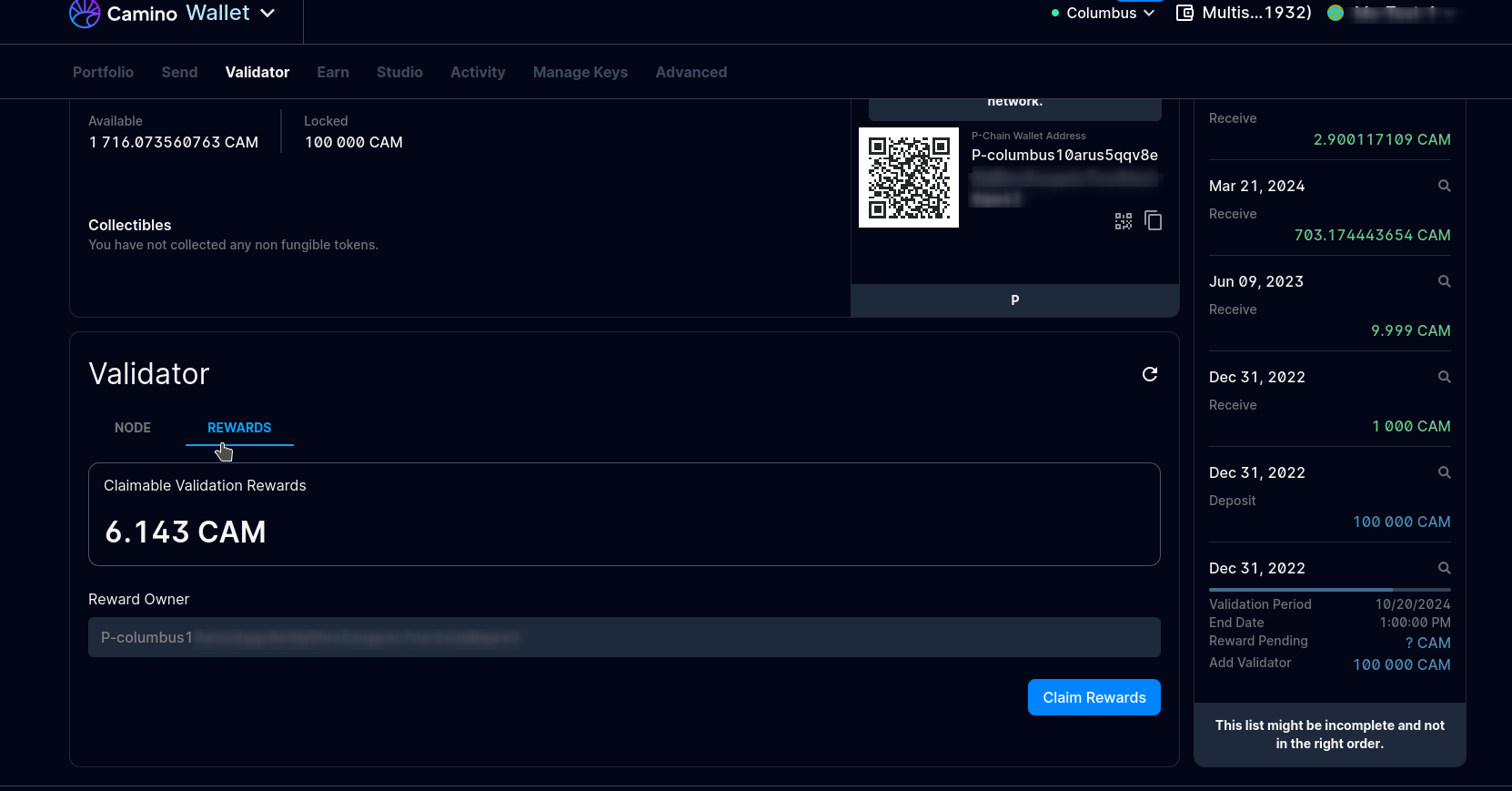Select the REWARDS tab
The width and height of the screenshot is (1512, 791).
pyautogui.click(x=239, y=428)
